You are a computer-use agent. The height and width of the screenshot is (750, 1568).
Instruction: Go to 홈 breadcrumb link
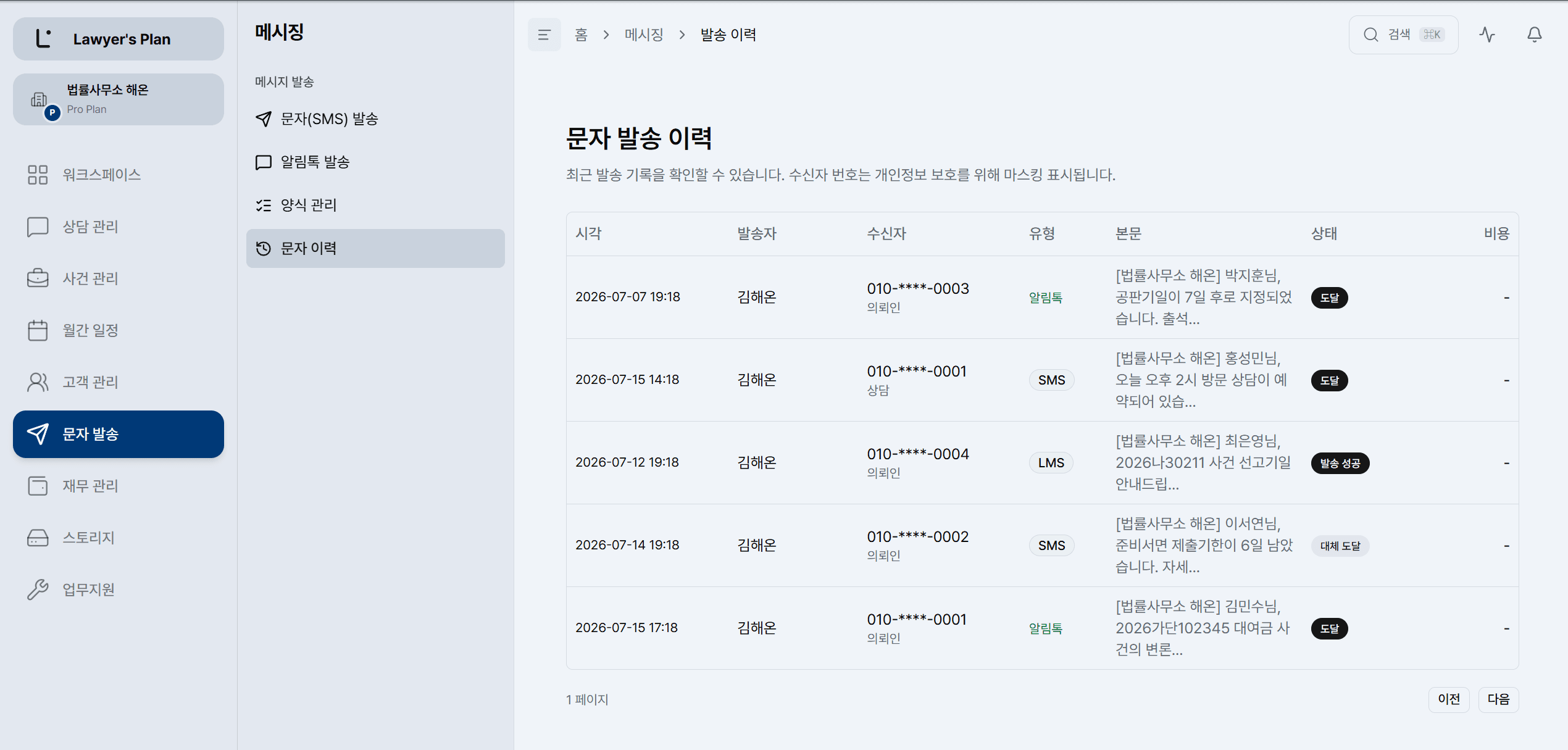point(581,35)
